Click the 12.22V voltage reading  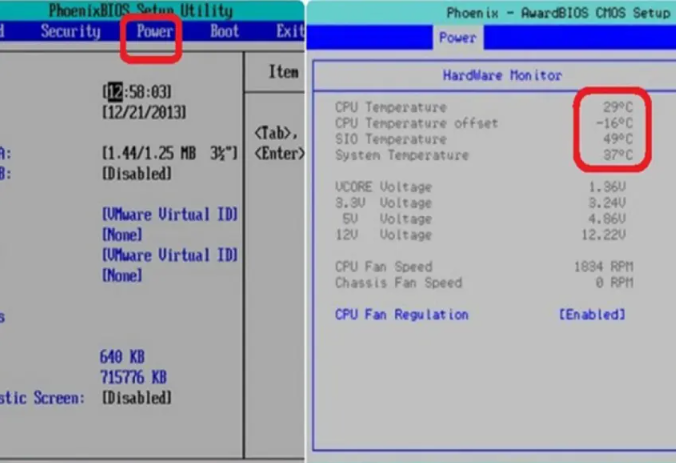coord(604,235)
